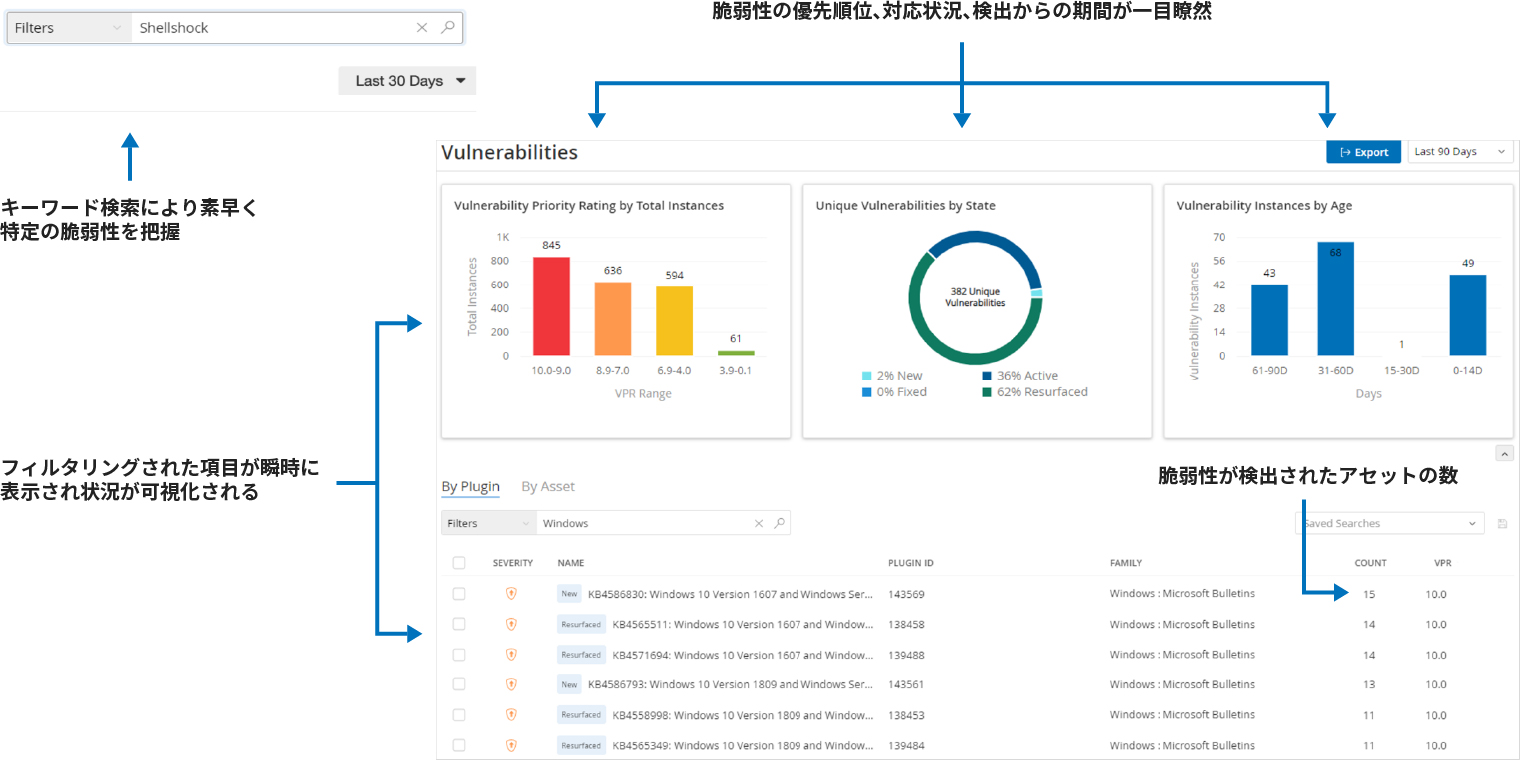Select the By Plugin tab
Screen dimensions: 1520x760
(x=470, y=487)
